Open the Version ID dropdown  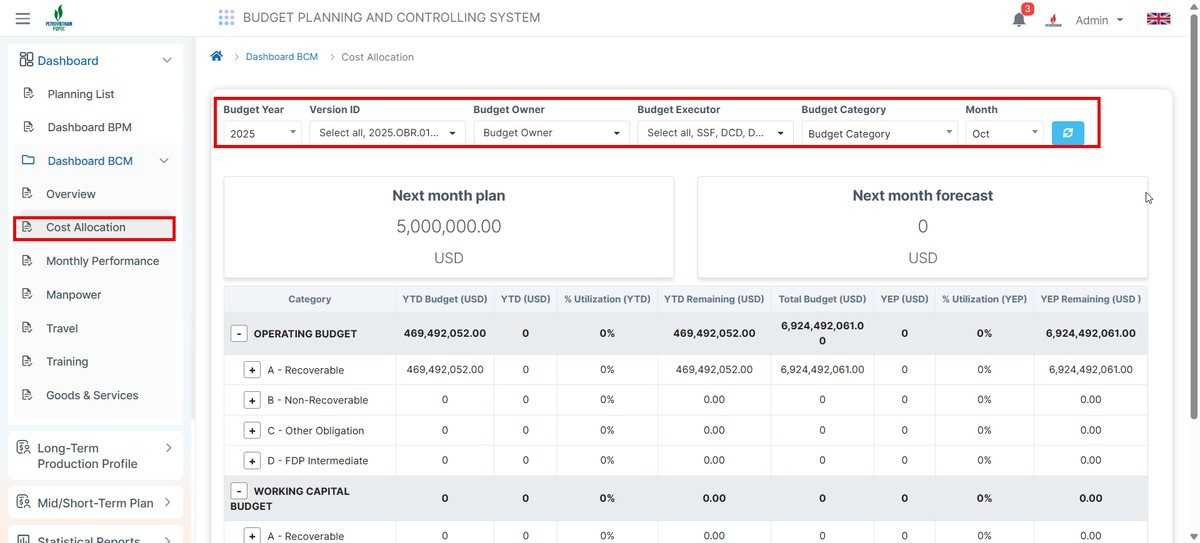(387, 132)
